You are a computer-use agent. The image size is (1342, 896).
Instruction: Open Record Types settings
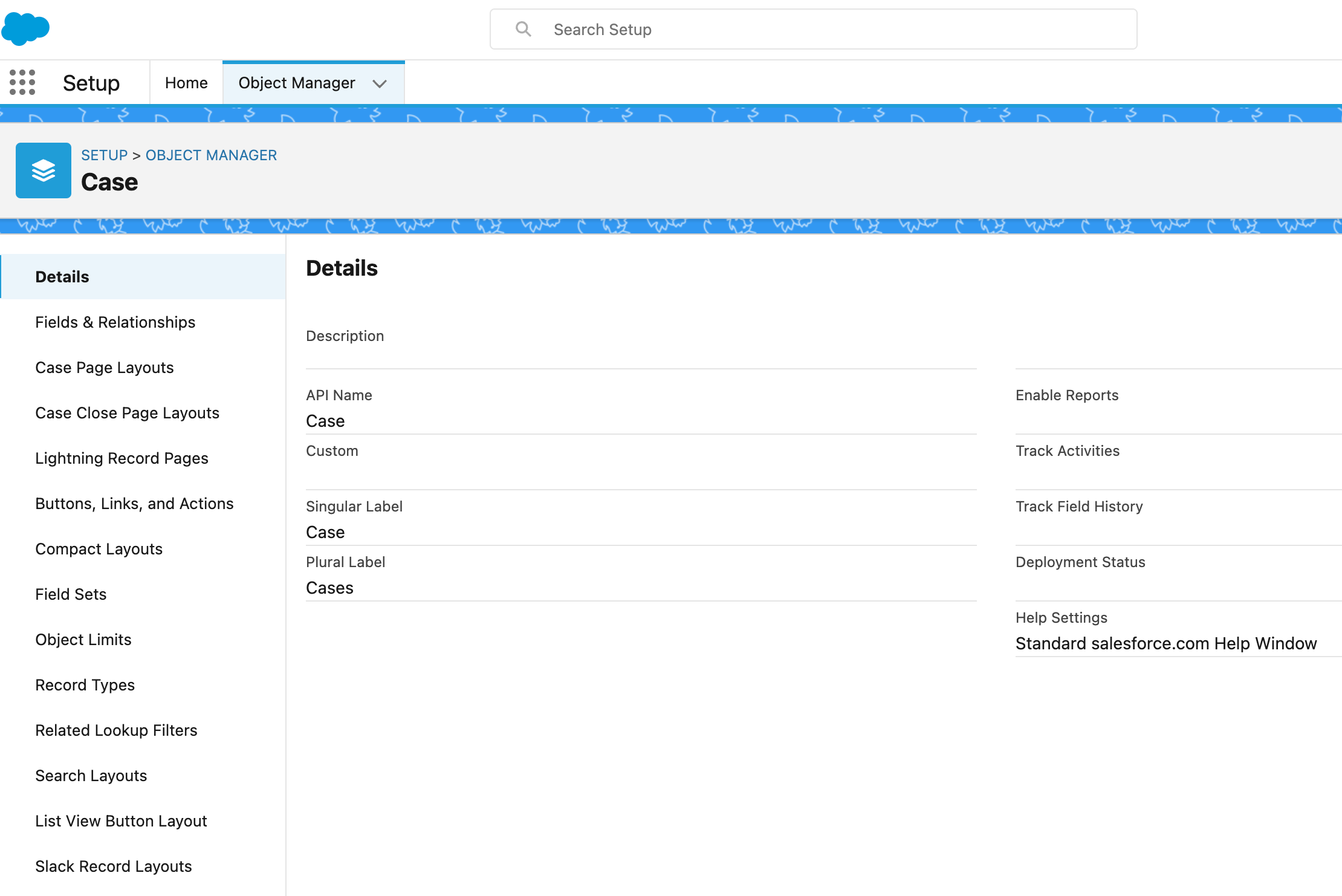[x=85, y=684]
